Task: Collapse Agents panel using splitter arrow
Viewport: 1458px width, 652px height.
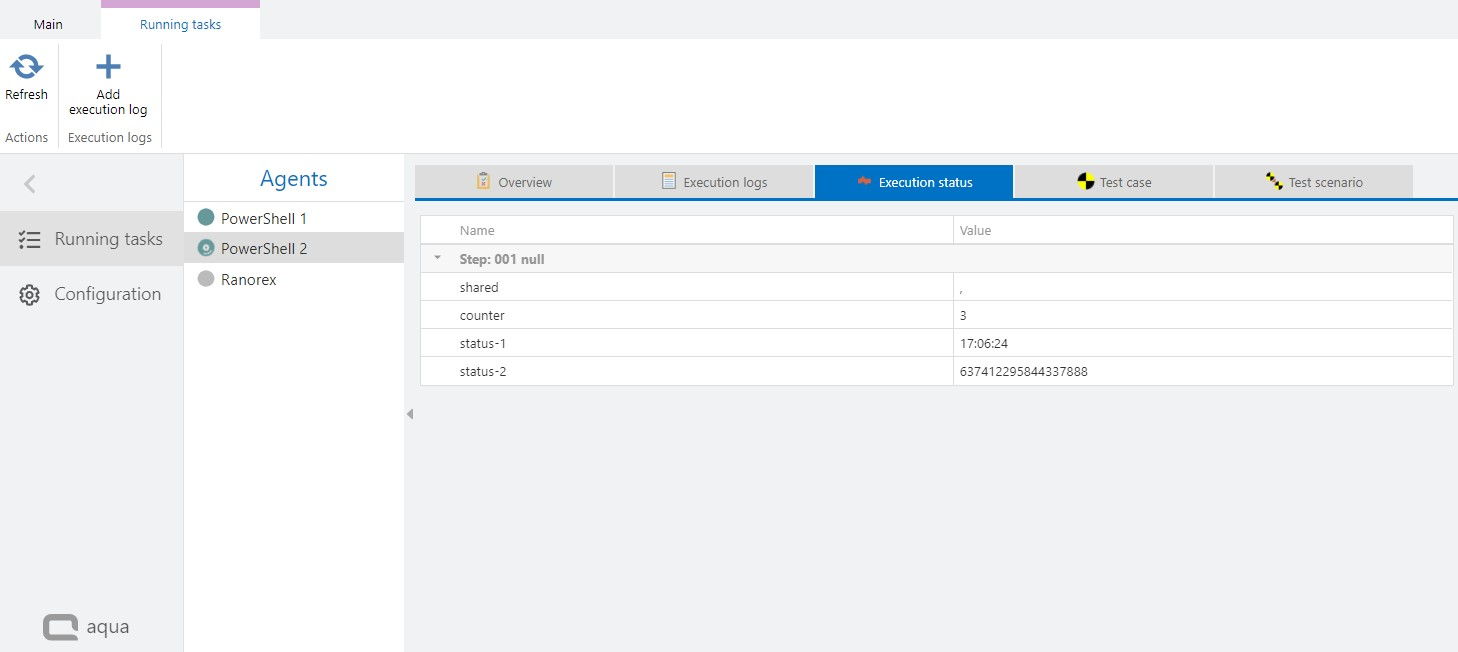Action: click(409, 414)
